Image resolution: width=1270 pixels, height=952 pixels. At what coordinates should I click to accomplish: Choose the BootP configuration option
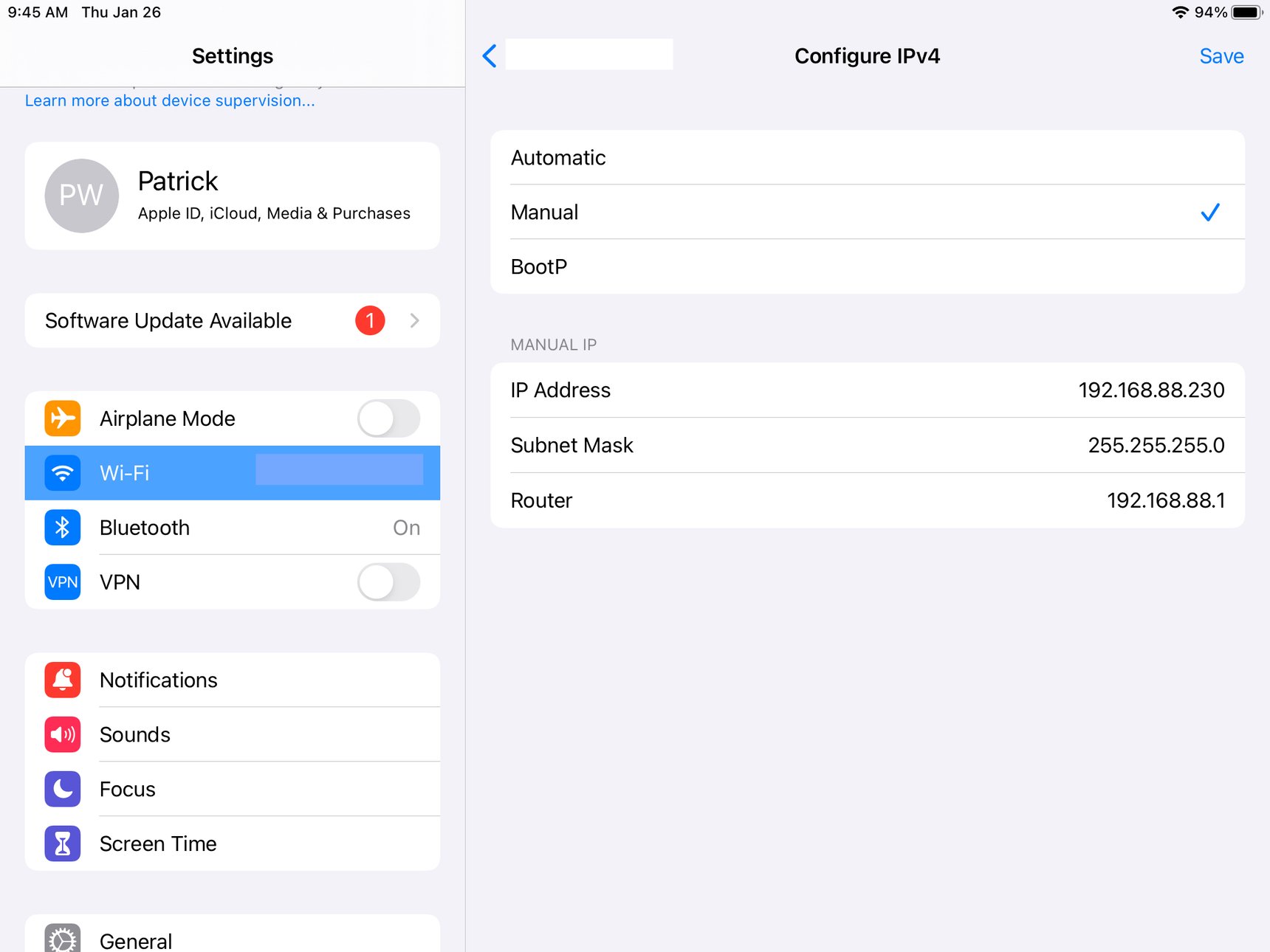(x=867, y=266)
